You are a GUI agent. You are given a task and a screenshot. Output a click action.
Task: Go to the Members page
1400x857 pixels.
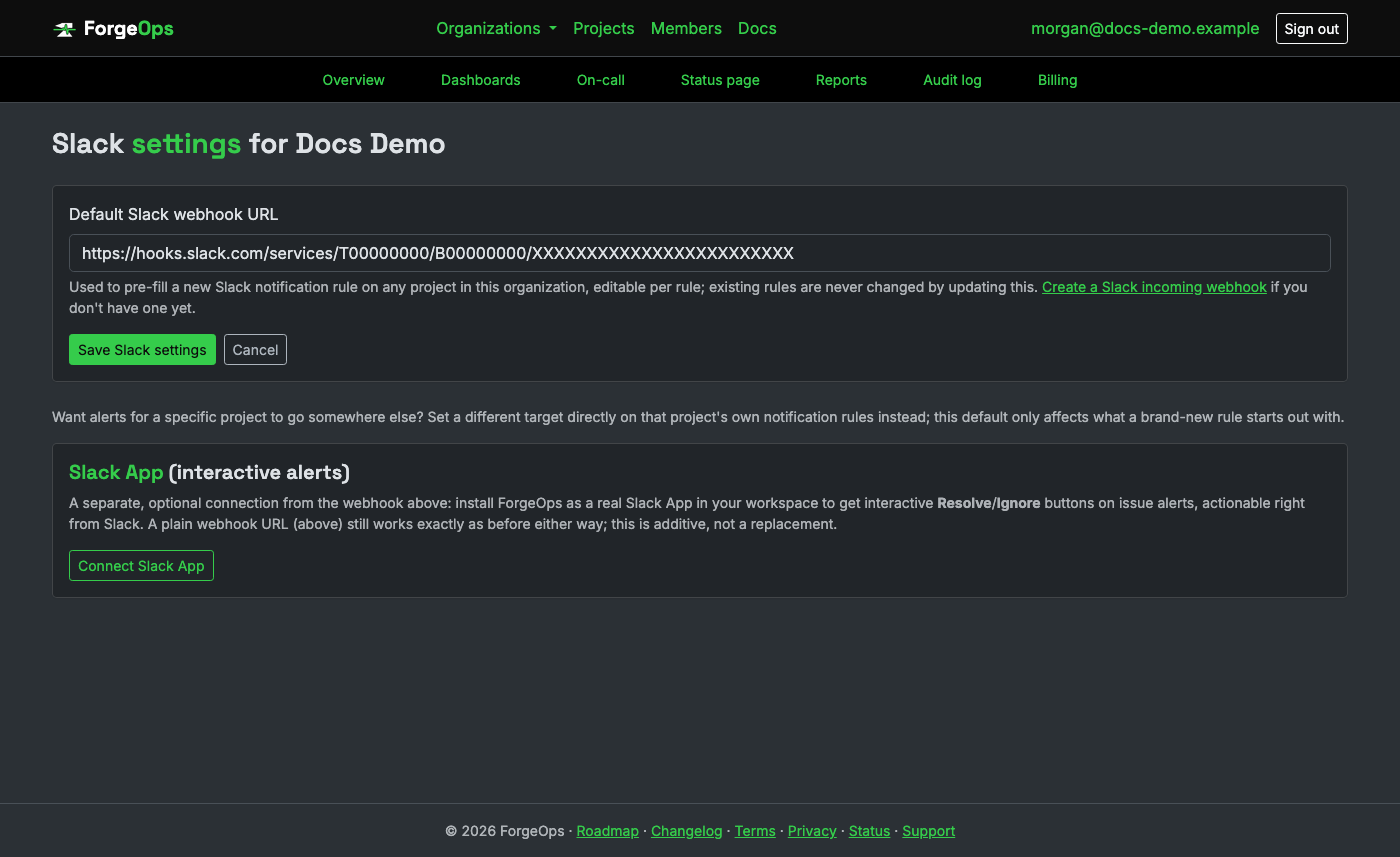(x=686, y=28)
